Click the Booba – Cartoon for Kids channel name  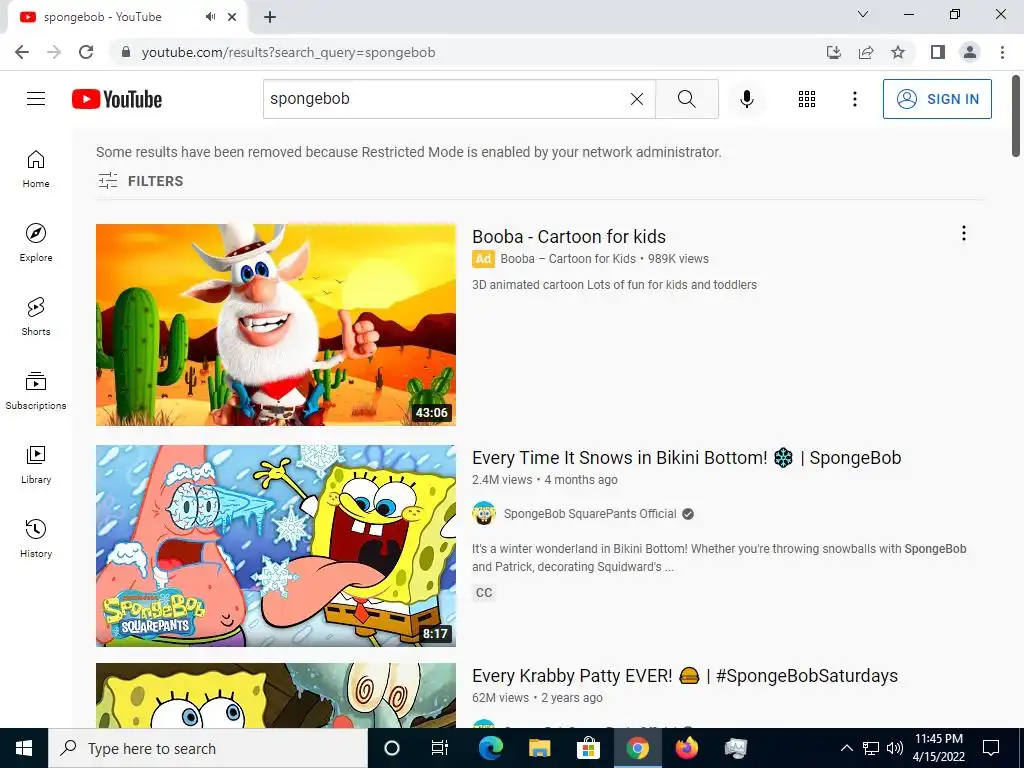click(x=568, y=259)
